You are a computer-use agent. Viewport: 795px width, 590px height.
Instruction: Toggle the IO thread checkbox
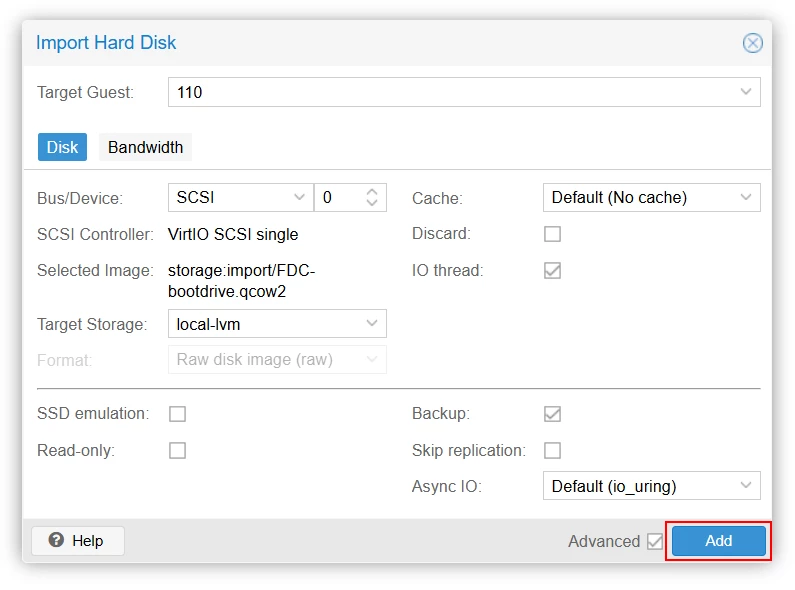(552, 270)
